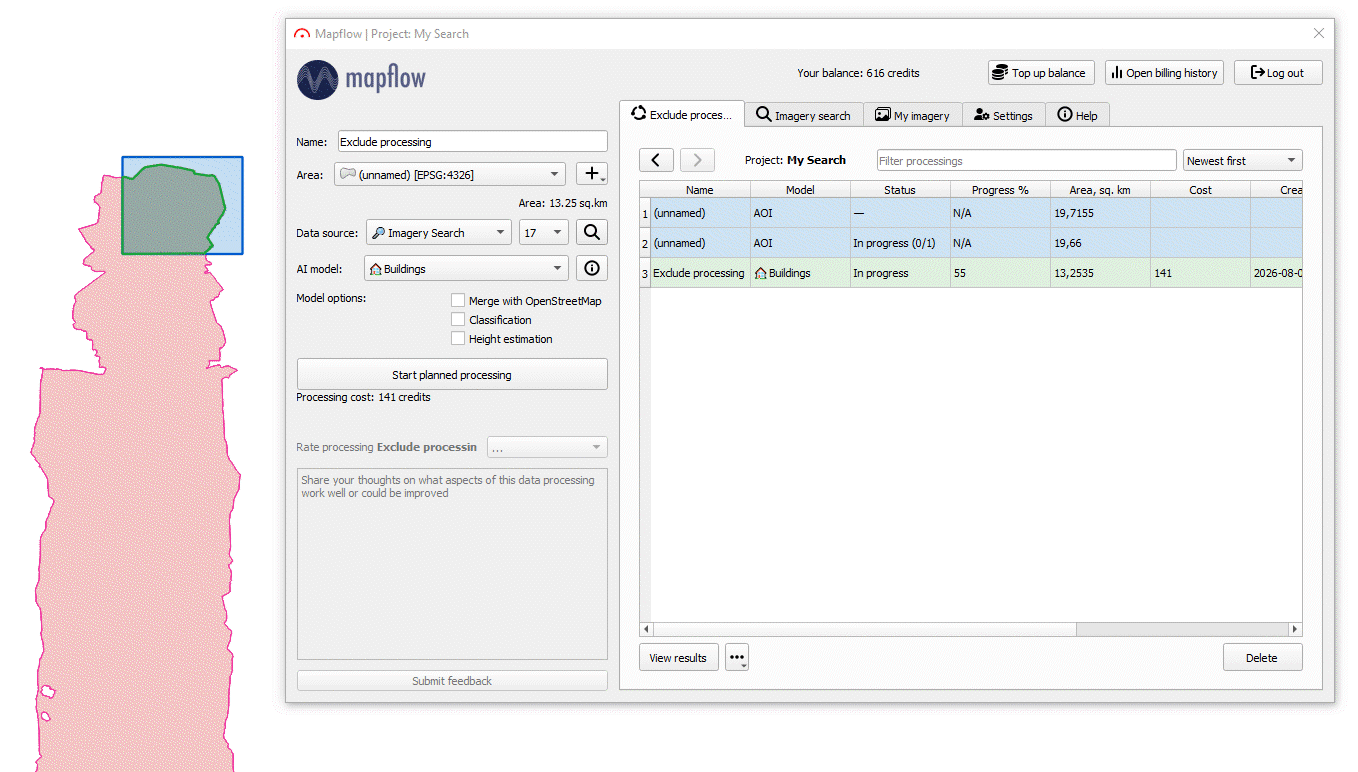Click the Top up balance button
This screenshot has height=772, width=1358.
point(1041,73)
